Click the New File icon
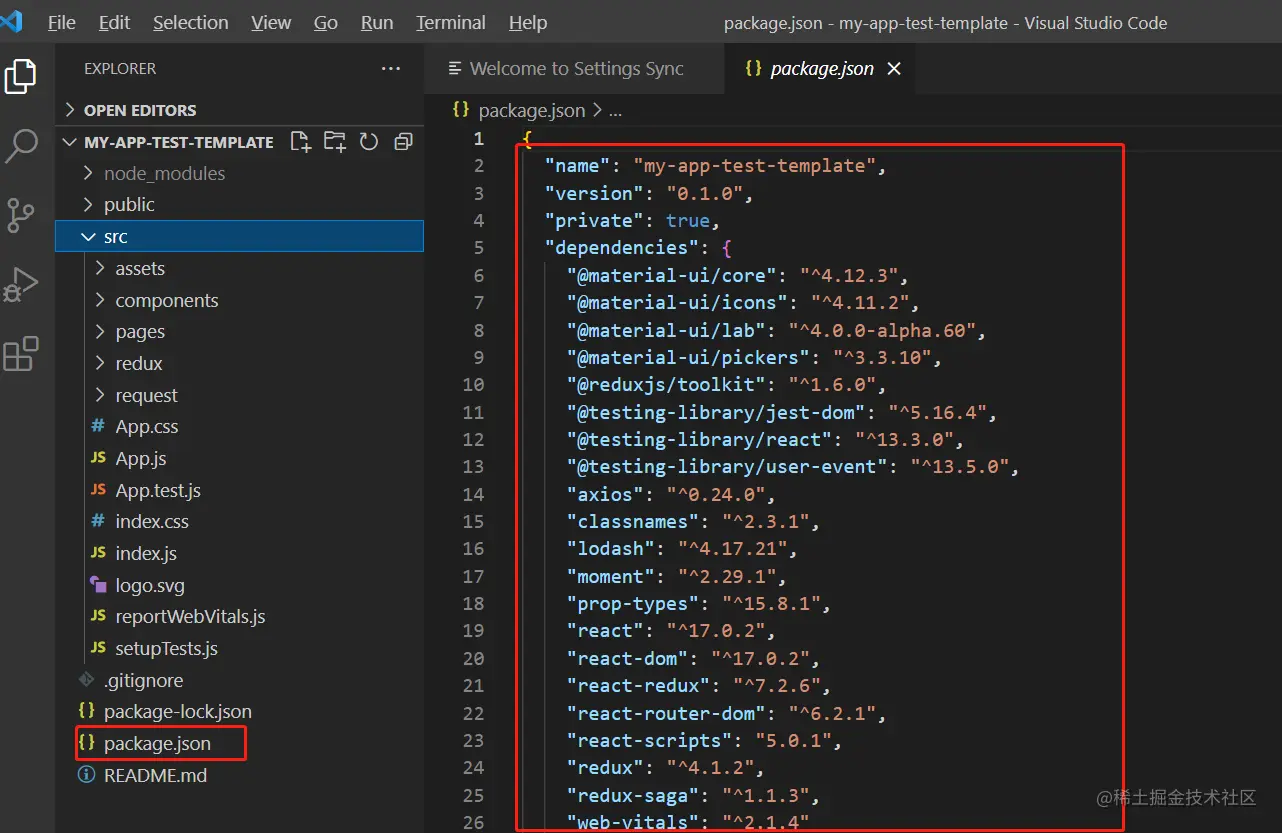The width and height of the screenshot is (1282, 833). coord(300,142)
